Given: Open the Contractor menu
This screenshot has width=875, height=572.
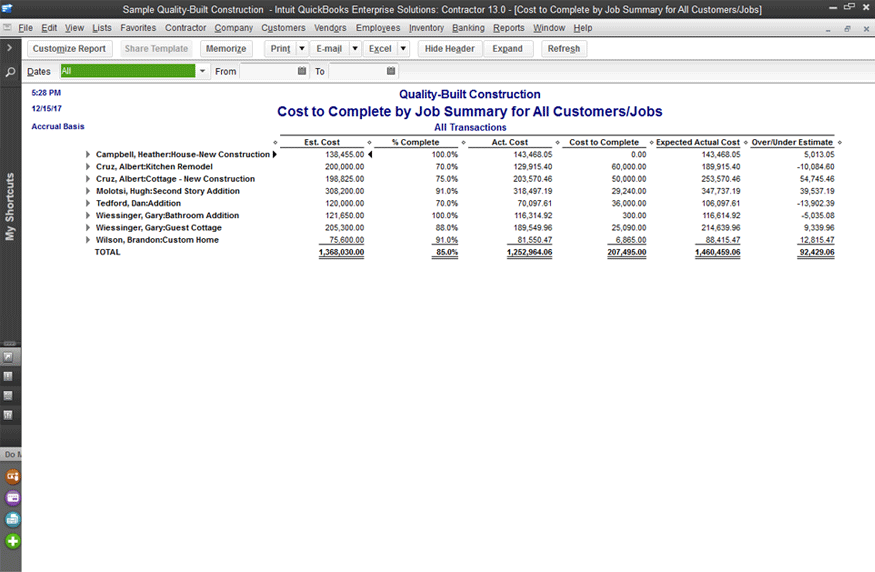Looking at the screenshot, I should tap(185, 28).
